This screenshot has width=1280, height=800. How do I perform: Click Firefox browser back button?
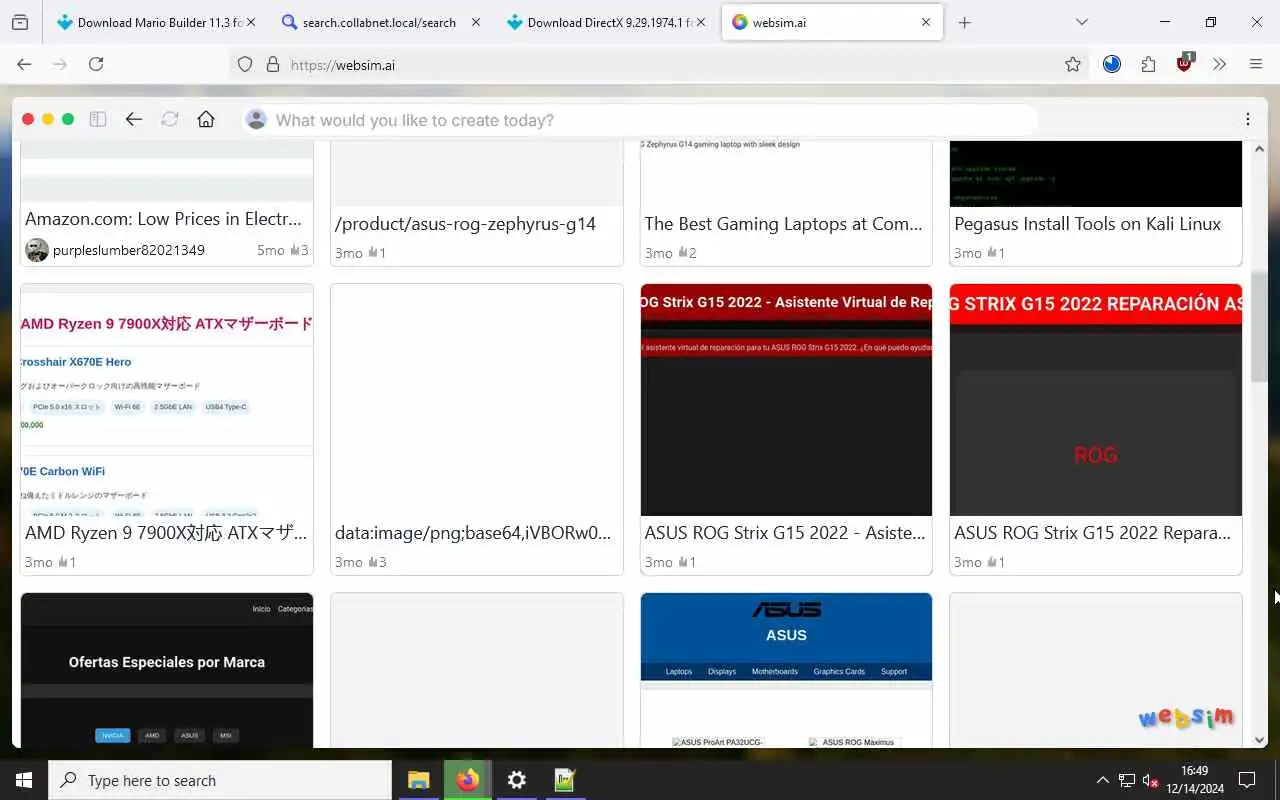(25, 64)
